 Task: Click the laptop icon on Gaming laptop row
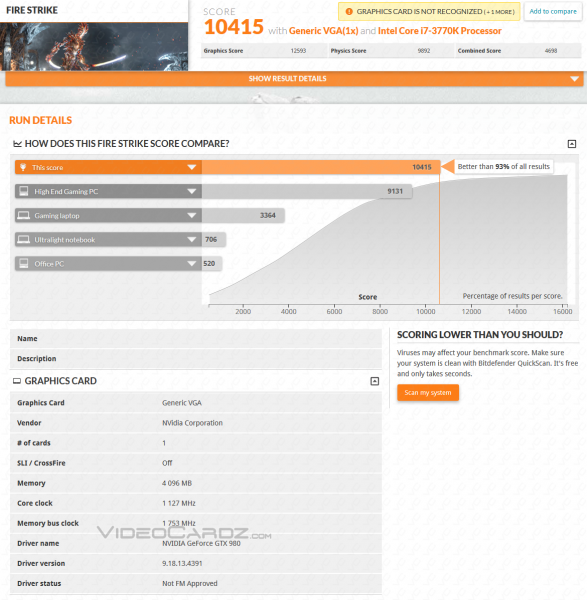24,215
